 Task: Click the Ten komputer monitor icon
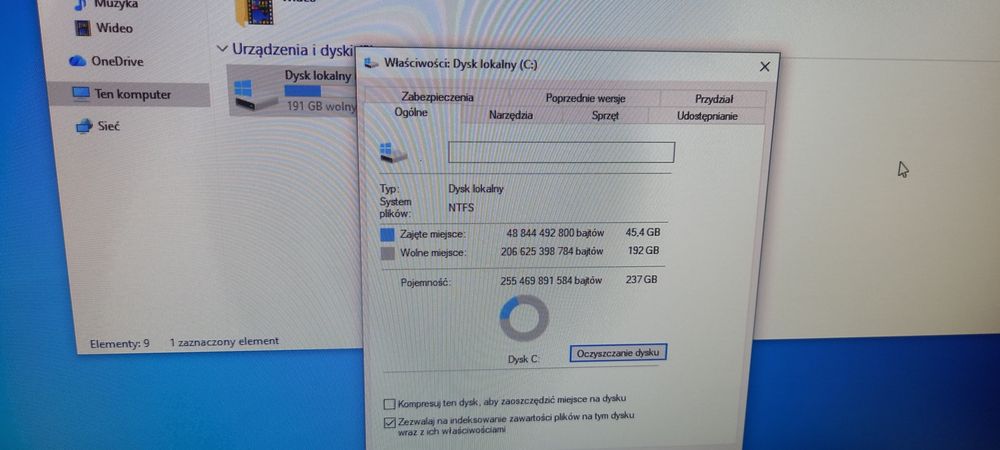pyautogui.click(x=81, y=94)
